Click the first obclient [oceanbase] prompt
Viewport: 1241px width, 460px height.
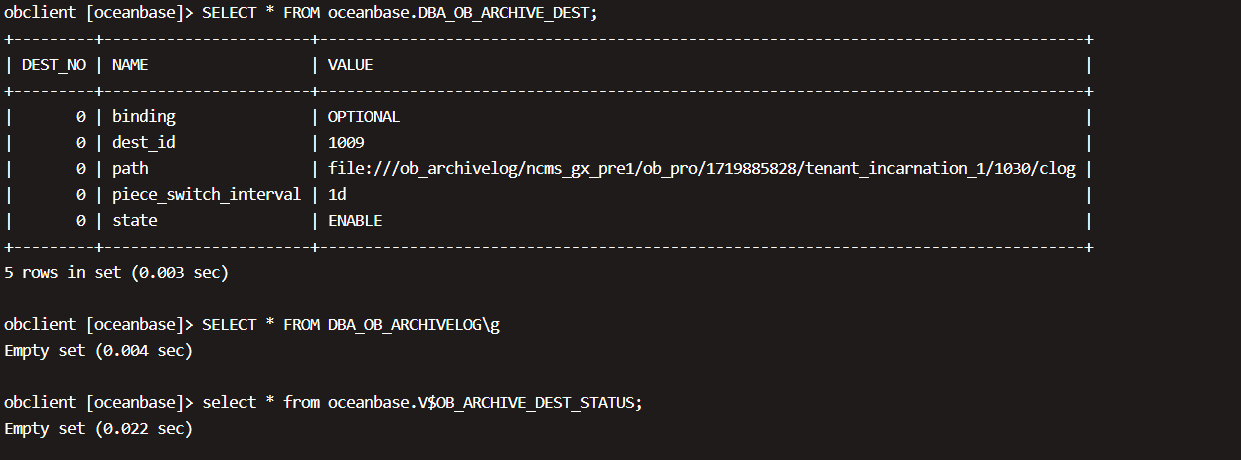click(x=99, y=13)
